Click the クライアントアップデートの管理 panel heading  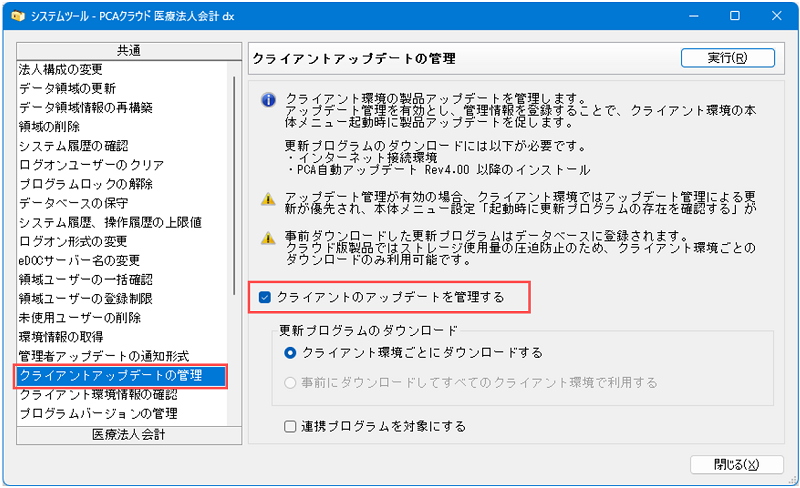(x=354, y=59)
